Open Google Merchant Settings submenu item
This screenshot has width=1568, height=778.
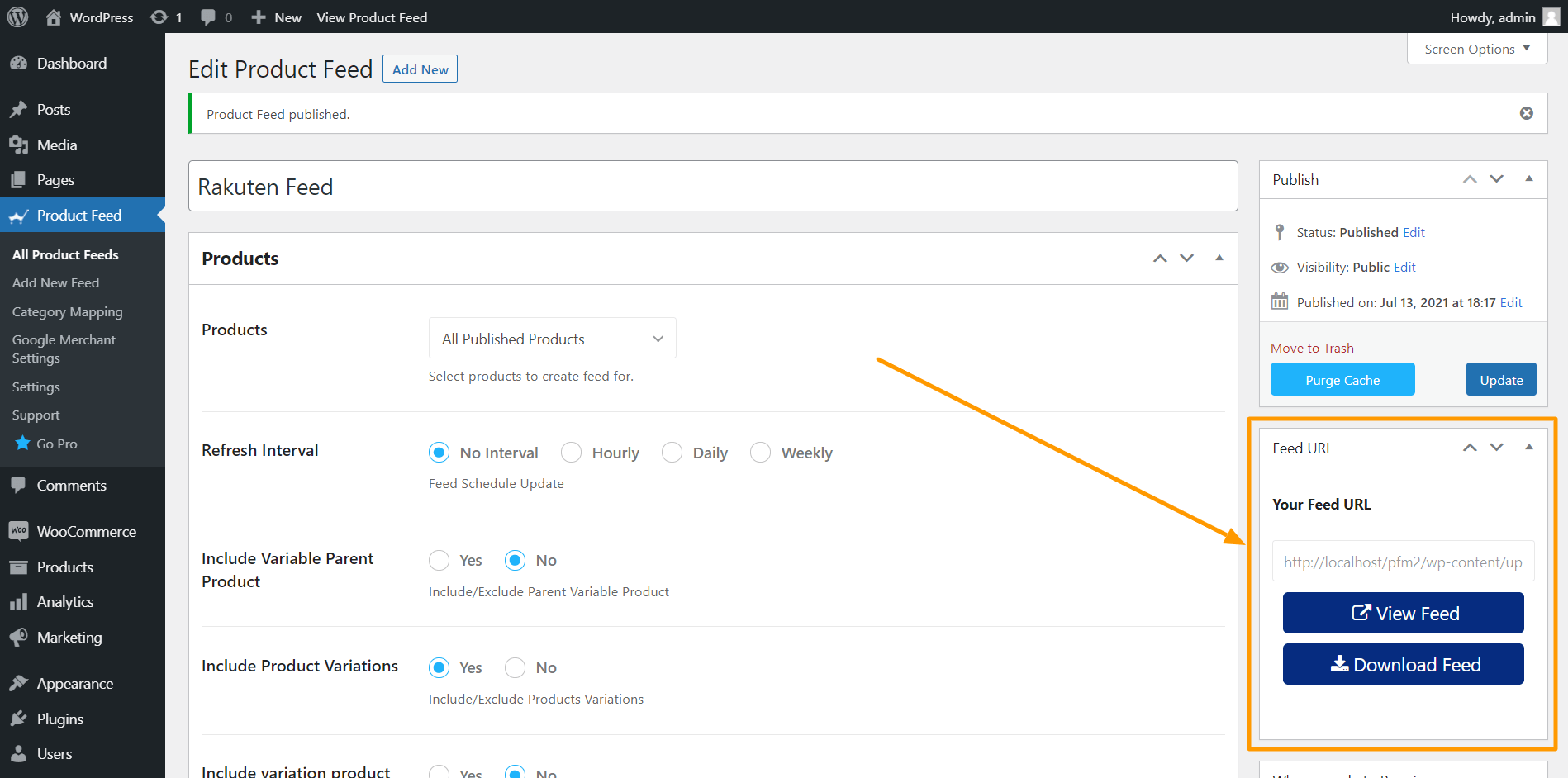64,349
